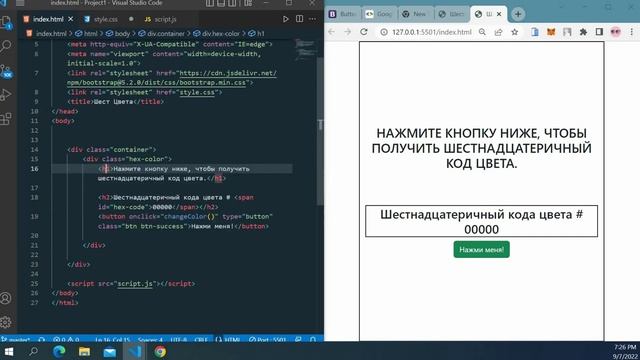Click the Chrome address bar URL

[431, 32]
